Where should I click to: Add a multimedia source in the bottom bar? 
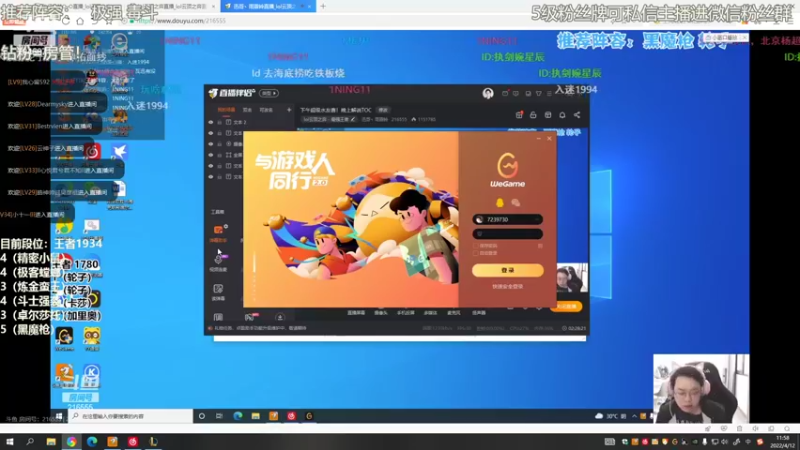coord(430,313)
